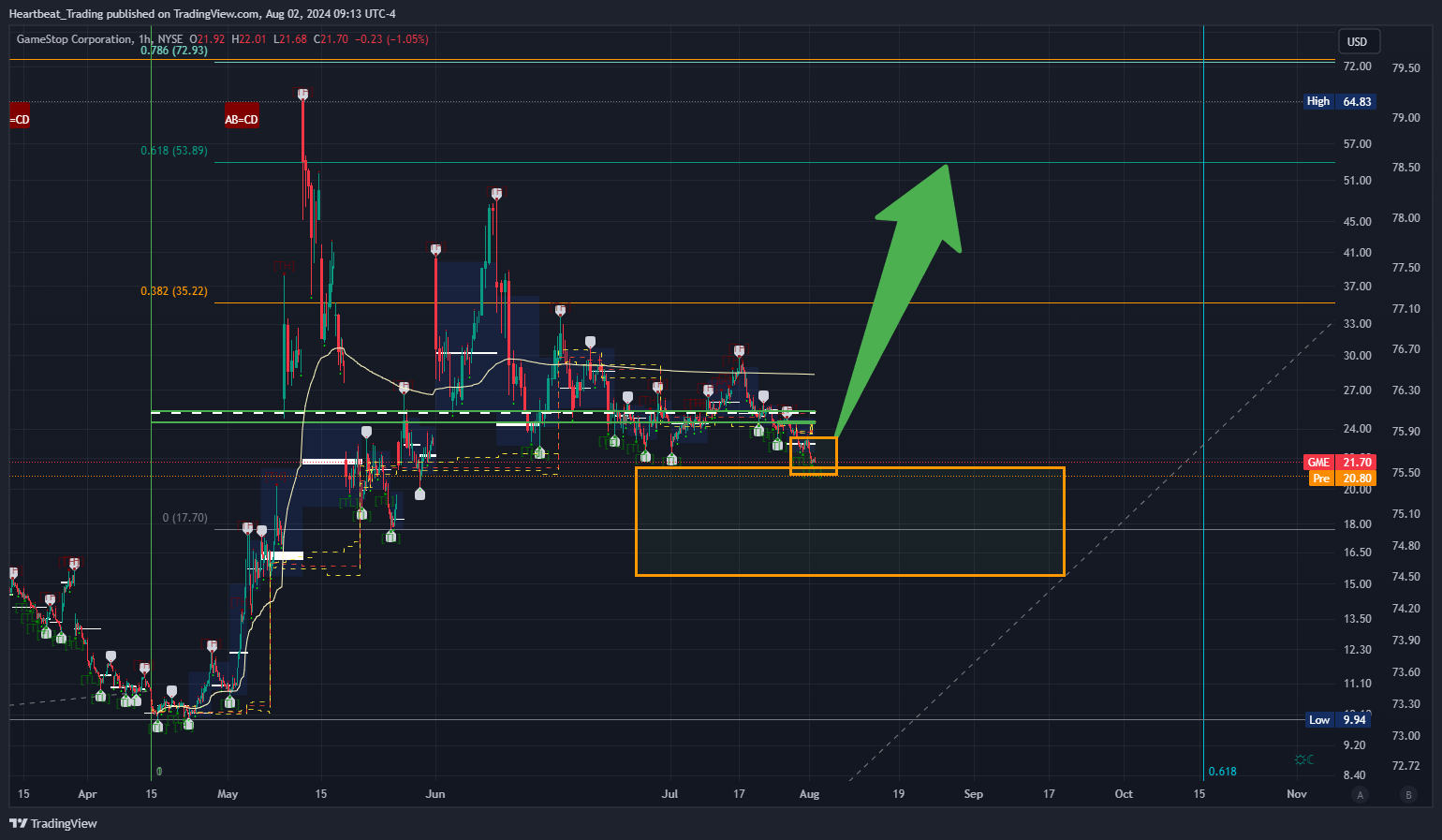Click the Jun label on time axis
1442x840 pixels.
click(435, 794)
